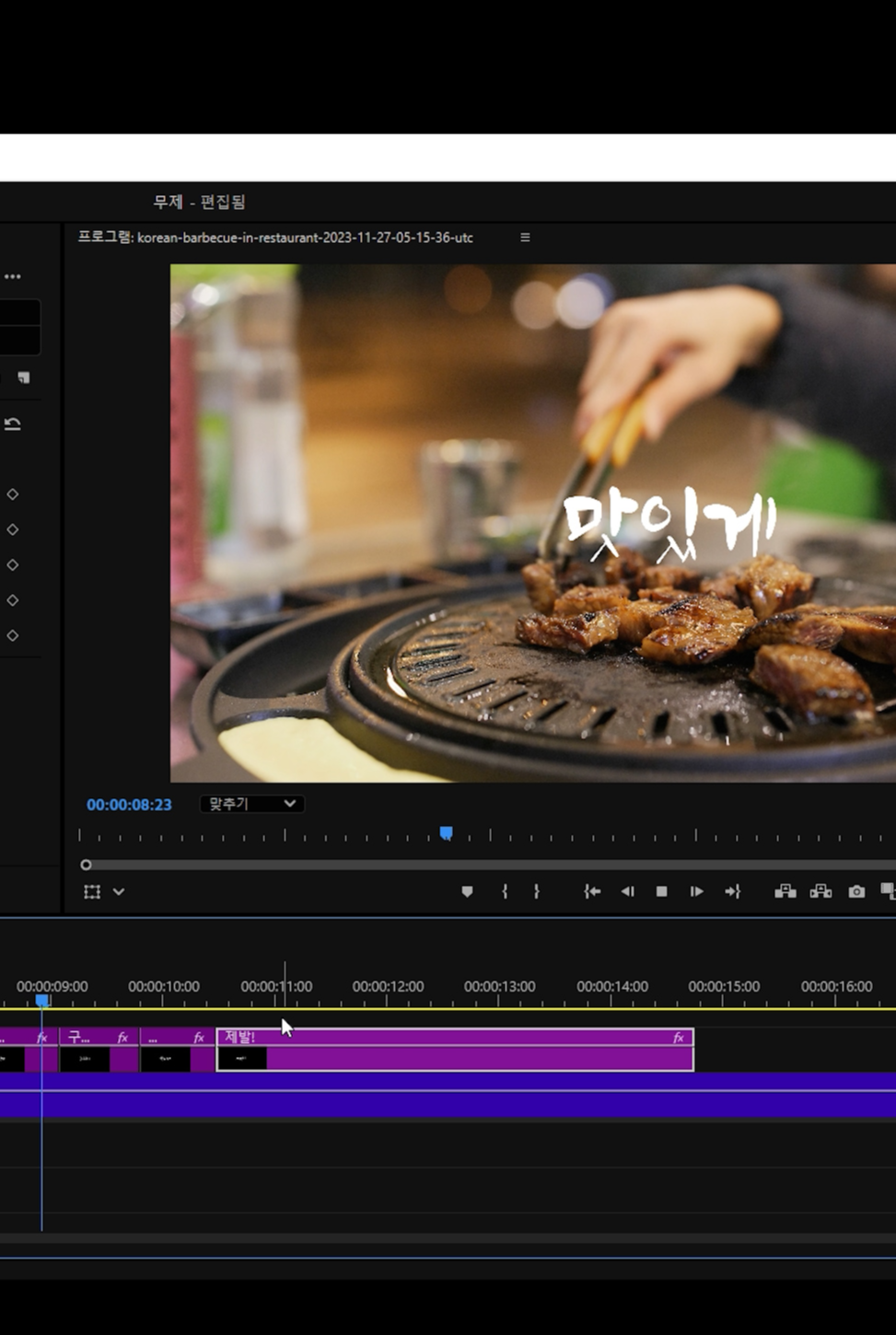Screen dimensions: 896x1335
Task: Select the 구... clip on the timeline
Action: [x=99, y=1050]
